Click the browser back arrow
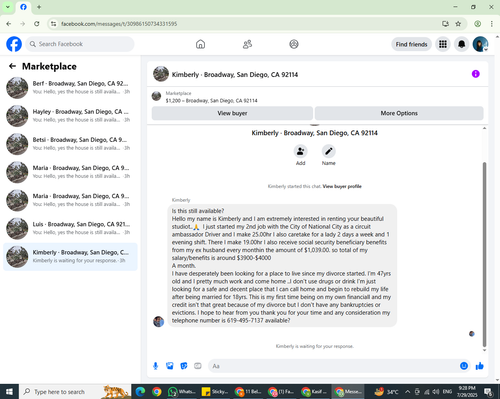The width and height of the screenshot is (500, 399). [9, 24]
